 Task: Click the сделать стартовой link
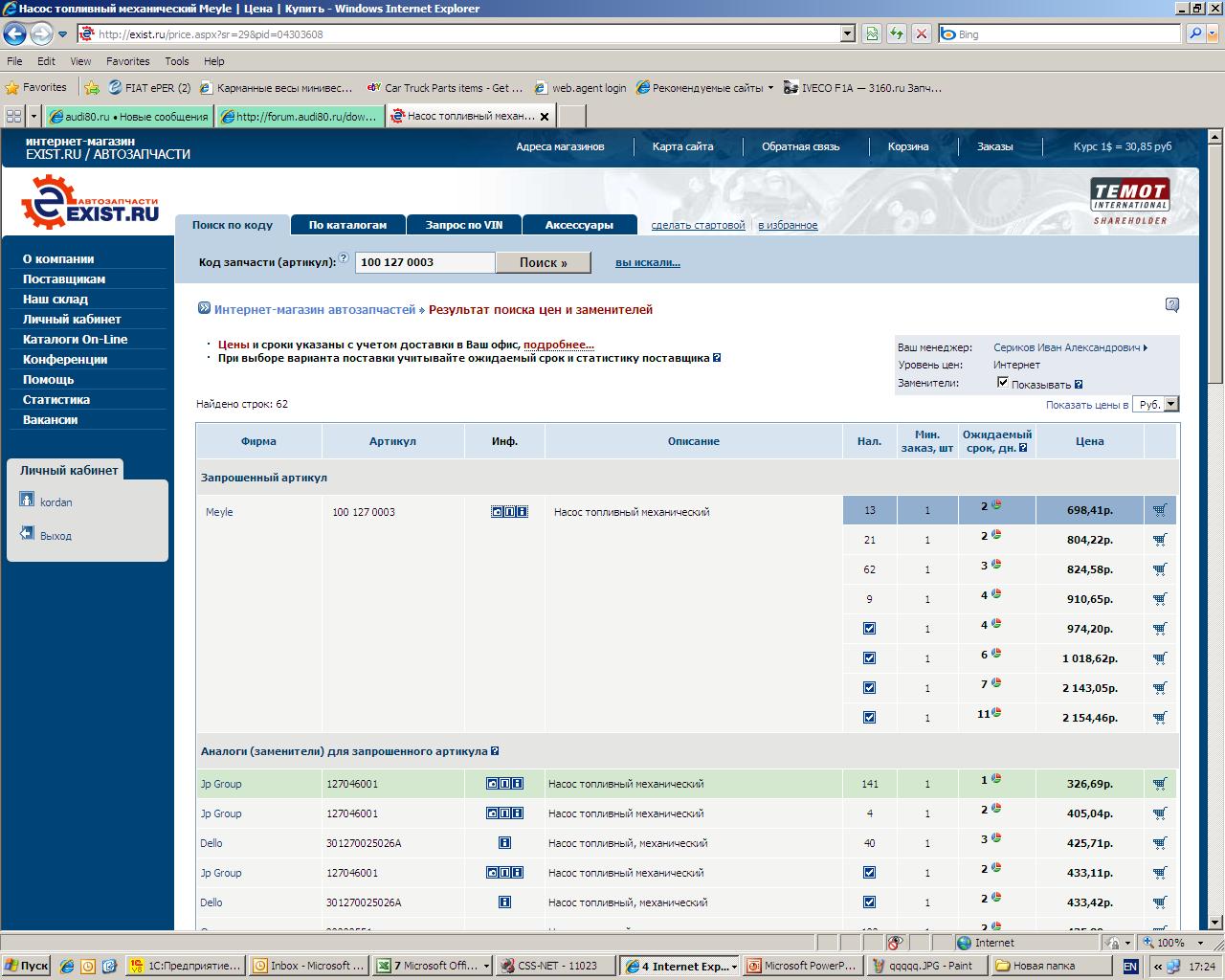(698, 225)
